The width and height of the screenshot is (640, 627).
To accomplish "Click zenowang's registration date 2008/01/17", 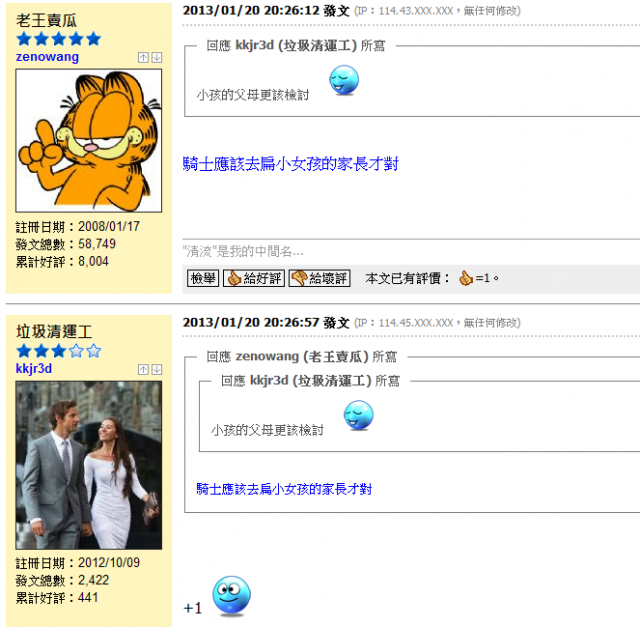I will point(109,227).
